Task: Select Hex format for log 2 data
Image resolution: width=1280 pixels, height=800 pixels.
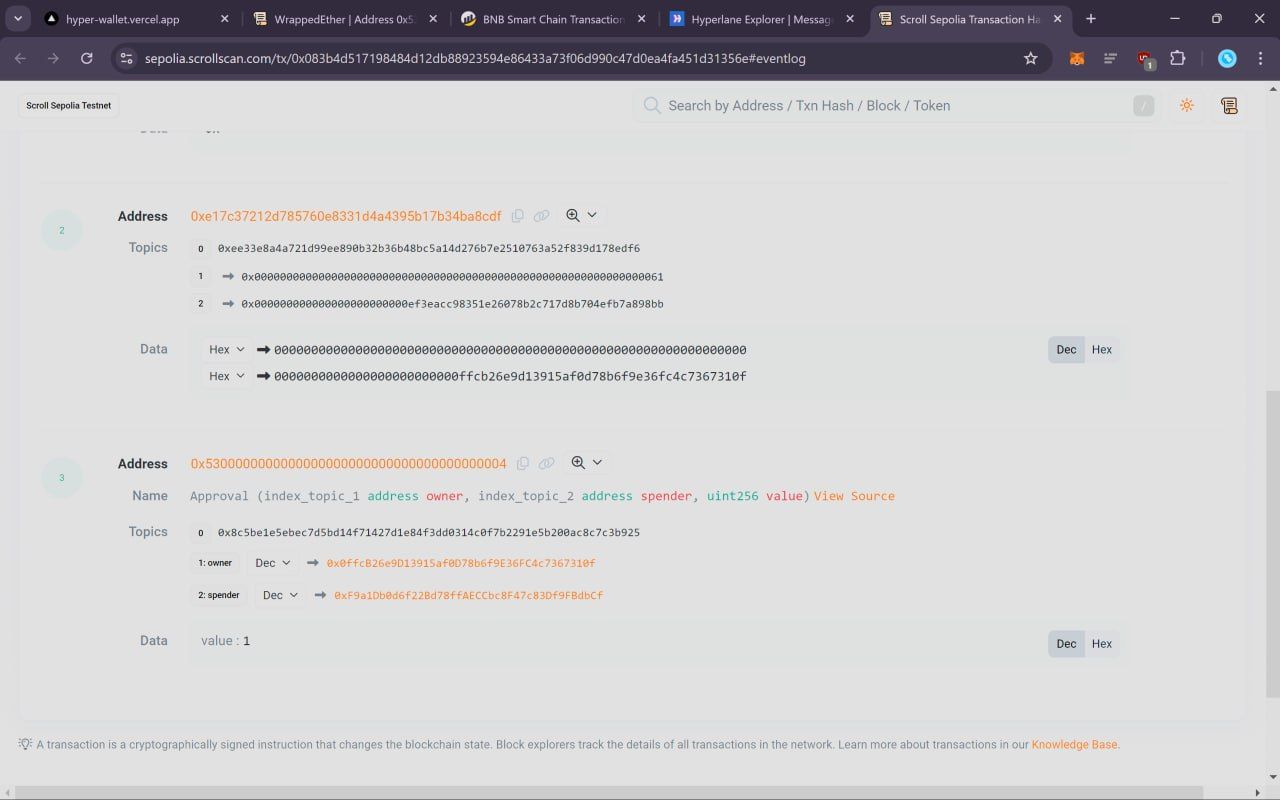Action: click(x=1102, y=349)
